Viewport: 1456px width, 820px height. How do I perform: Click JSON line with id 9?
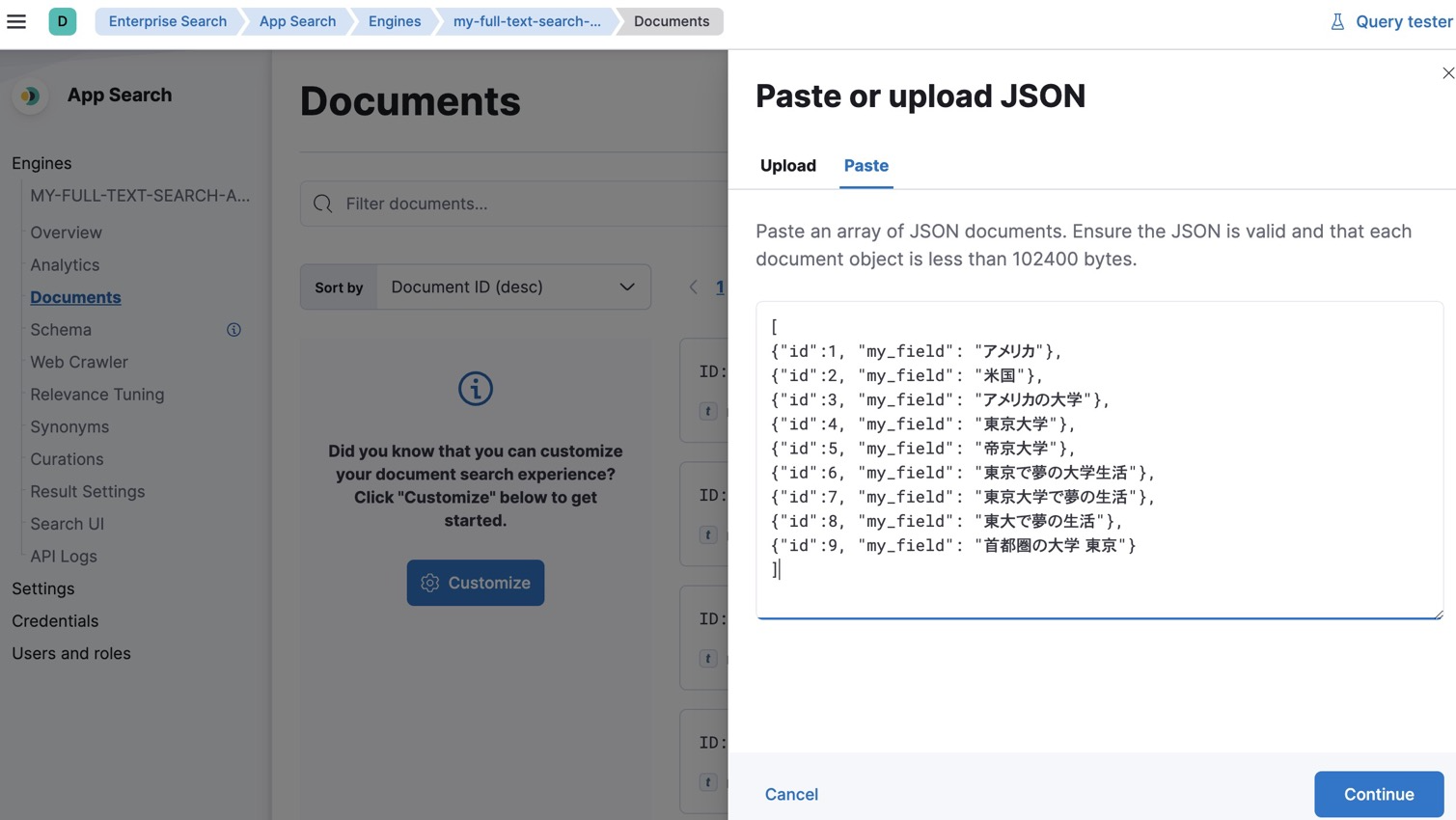[954, 546]
